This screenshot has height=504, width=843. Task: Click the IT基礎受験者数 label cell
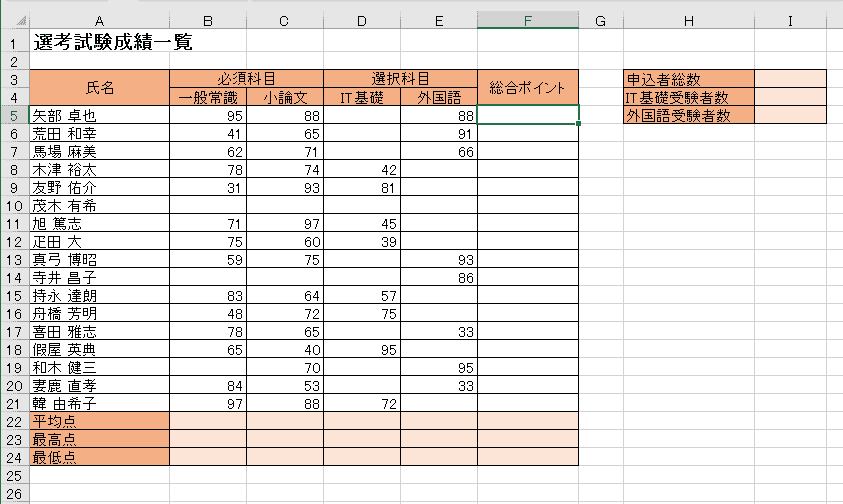[x=689, y=97]
